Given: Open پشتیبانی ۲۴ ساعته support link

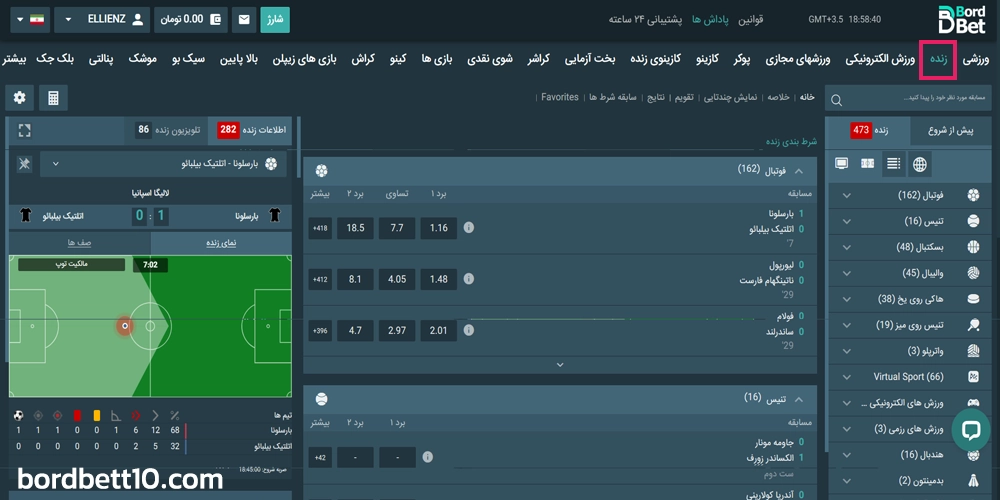Looking at the screenshot, I should pyautogui.click(x=645, y=20).
